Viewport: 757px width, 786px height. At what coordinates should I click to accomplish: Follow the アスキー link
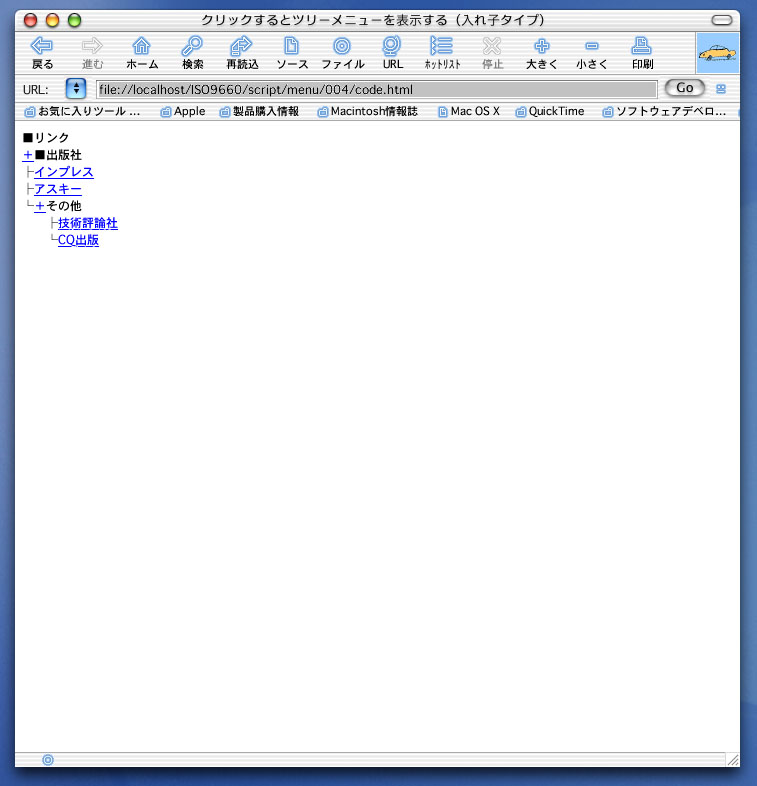point(58,189)
